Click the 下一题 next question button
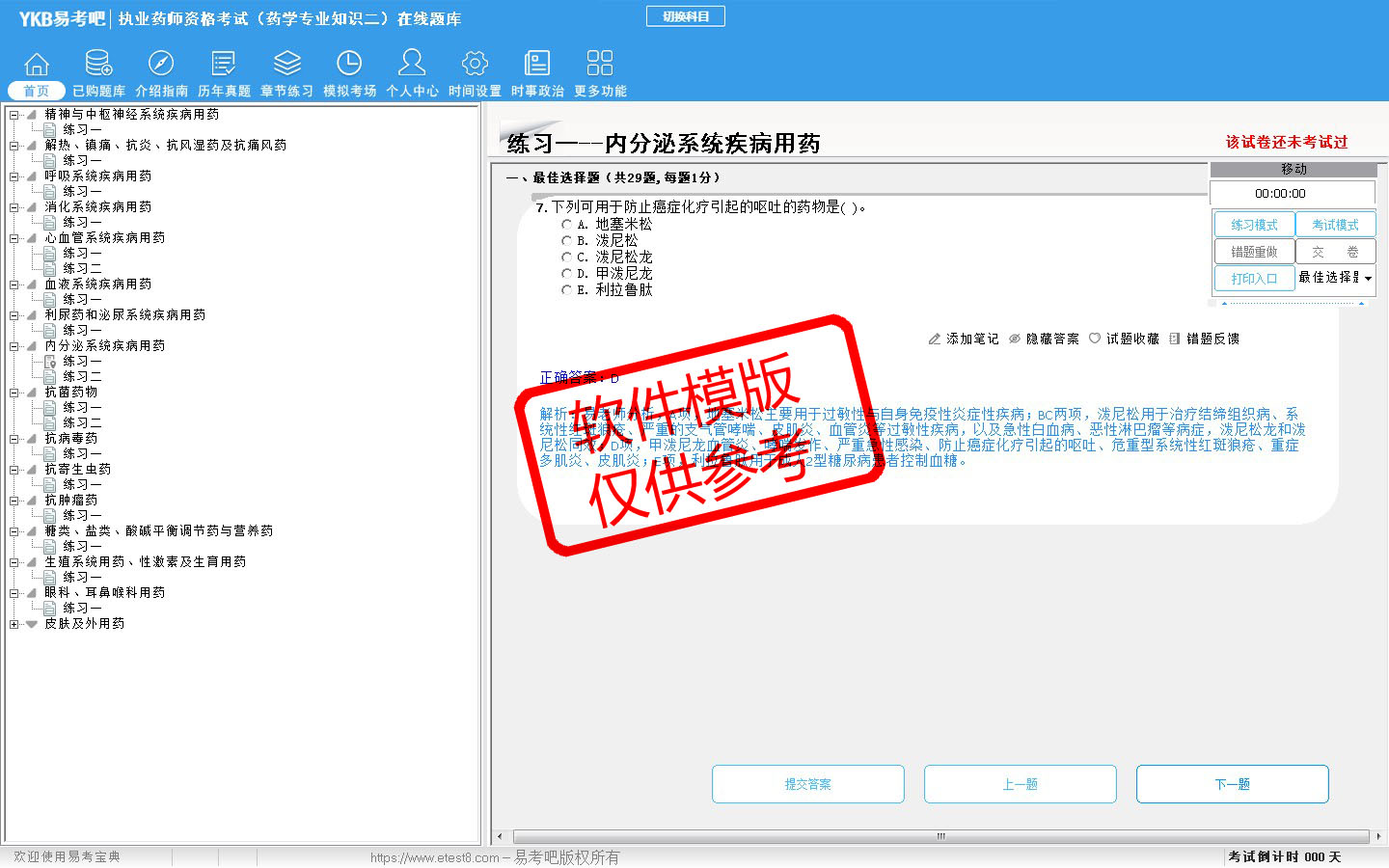 tap(1232, 784)
